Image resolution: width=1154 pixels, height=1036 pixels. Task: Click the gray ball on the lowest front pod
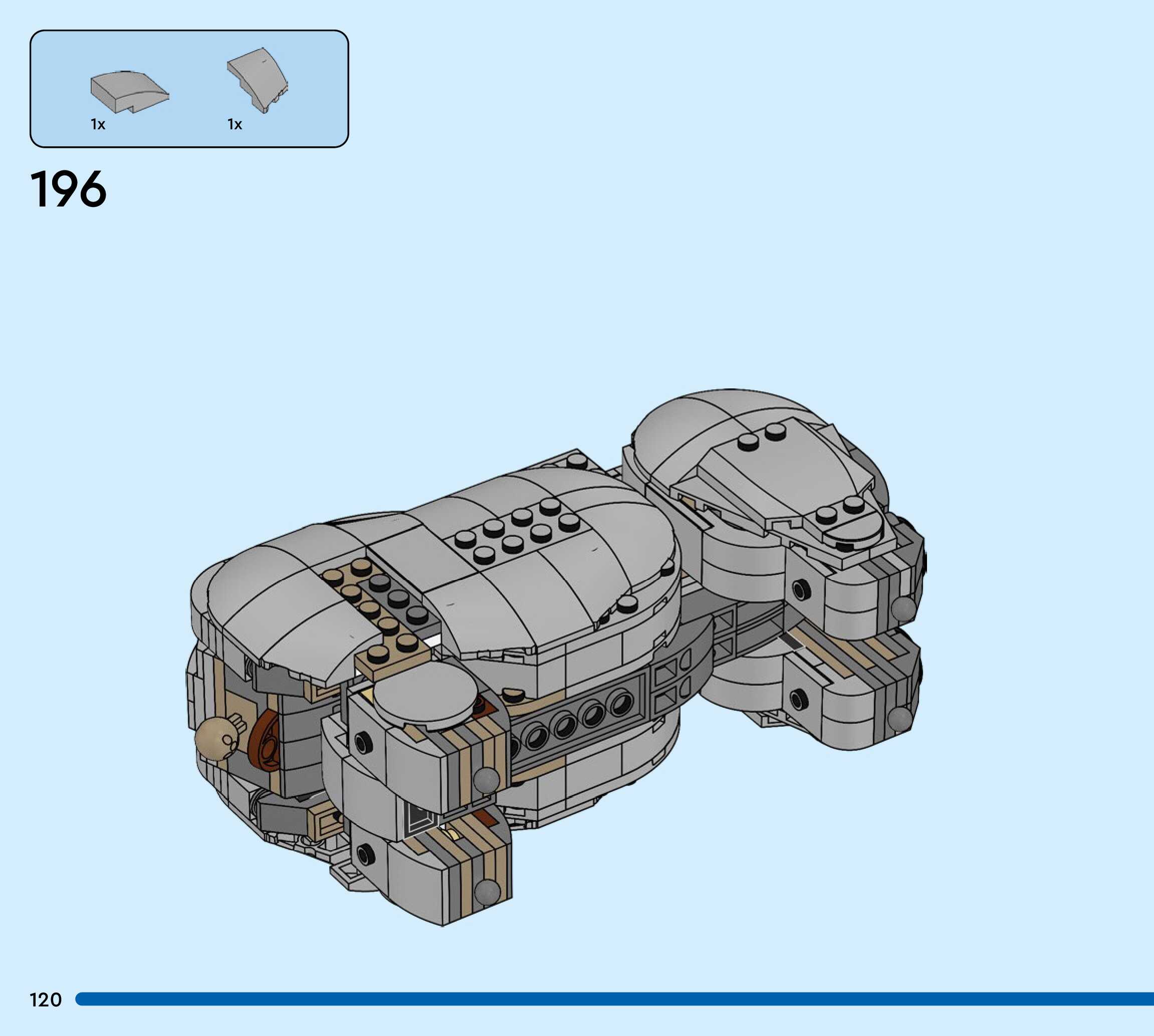click(x=487, y=892)
